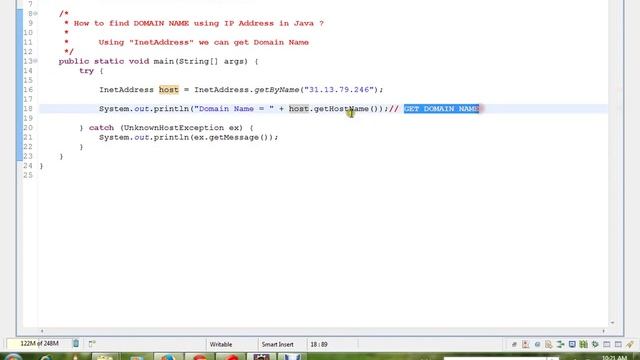This screenshot has width=640, height=360.
Task: Click the yellow pencil icon in status bar
Action: pyautogui.click(x=630, y=344)
